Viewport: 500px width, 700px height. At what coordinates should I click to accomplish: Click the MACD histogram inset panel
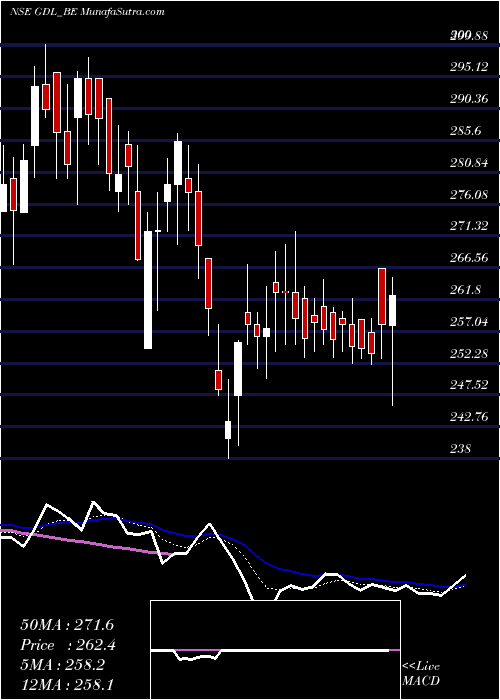click(275, 650)
